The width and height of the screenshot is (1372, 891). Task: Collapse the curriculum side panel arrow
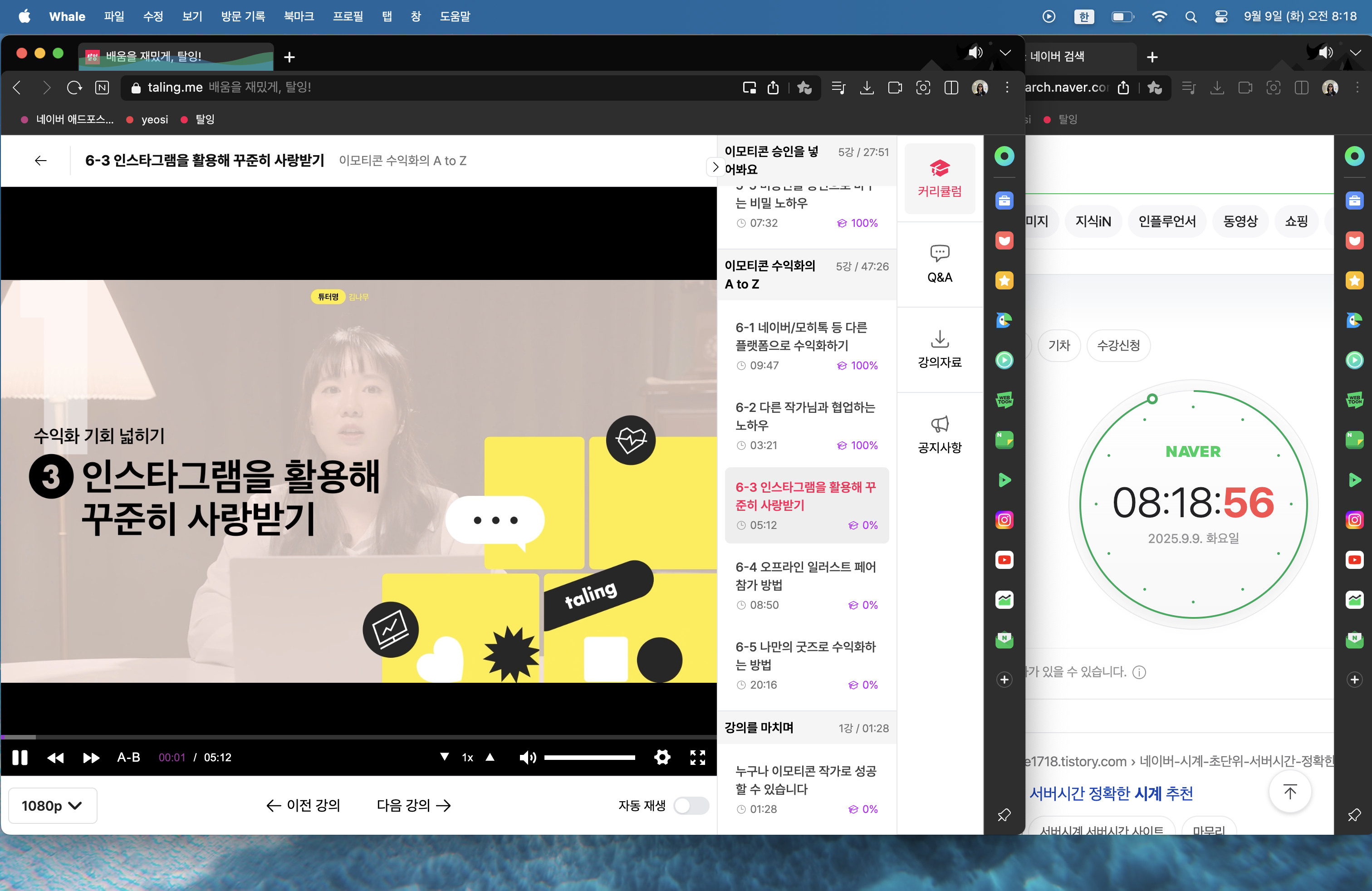pos(715,167)
